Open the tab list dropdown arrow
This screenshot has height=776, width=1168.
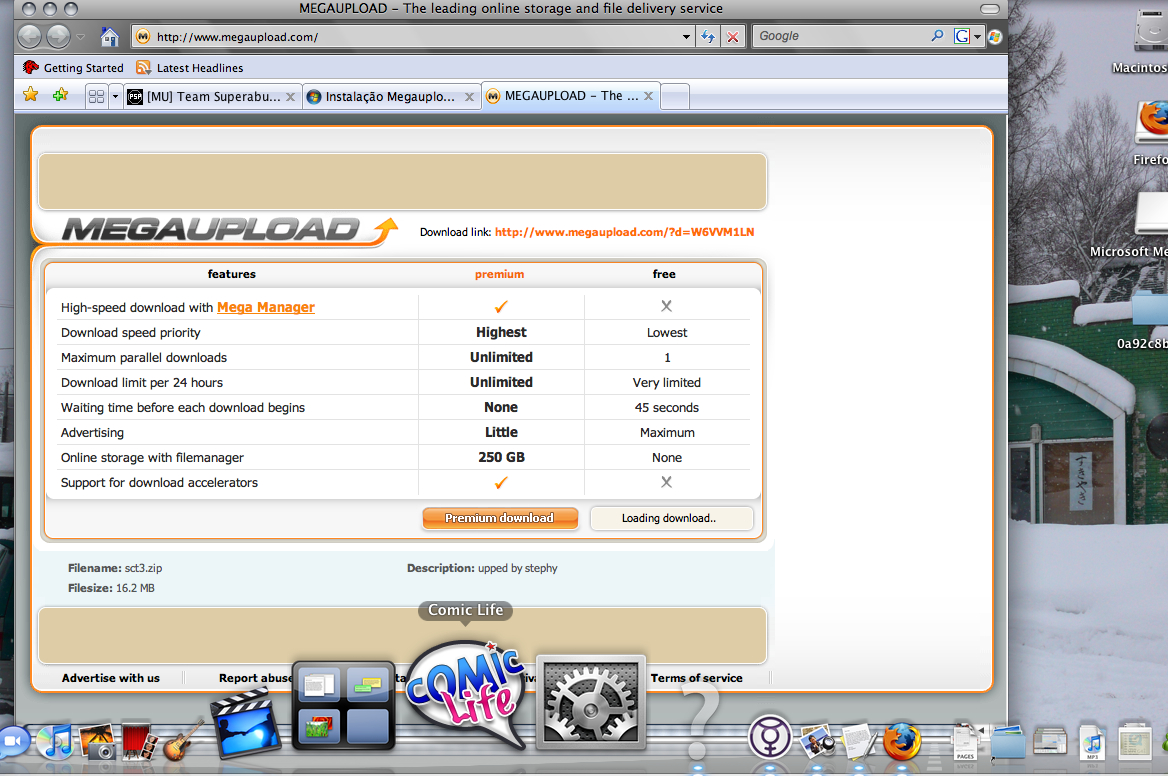point(115,97)
